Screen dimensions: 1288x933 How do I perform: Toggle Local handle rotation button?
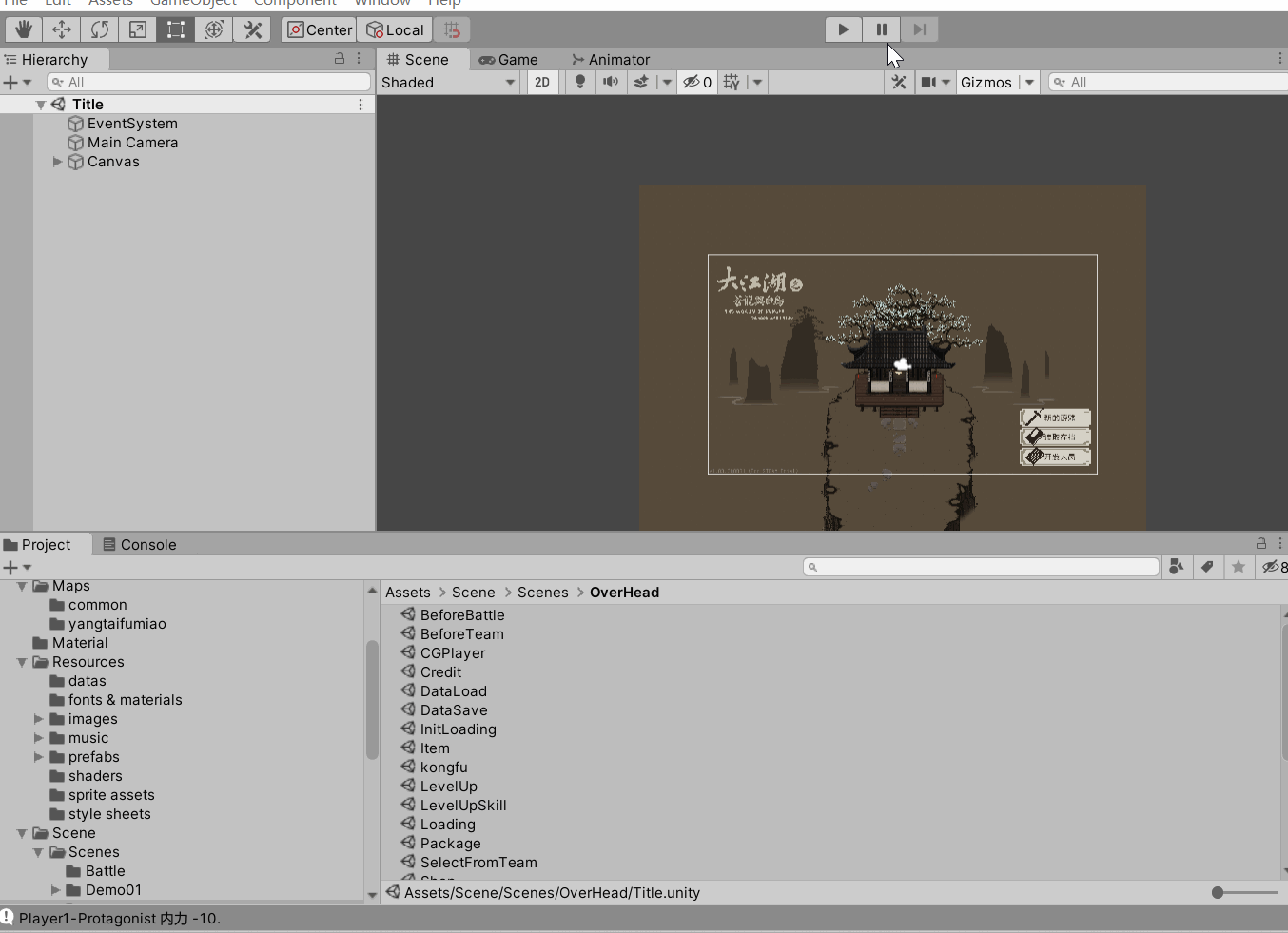[x=395, y=29]
